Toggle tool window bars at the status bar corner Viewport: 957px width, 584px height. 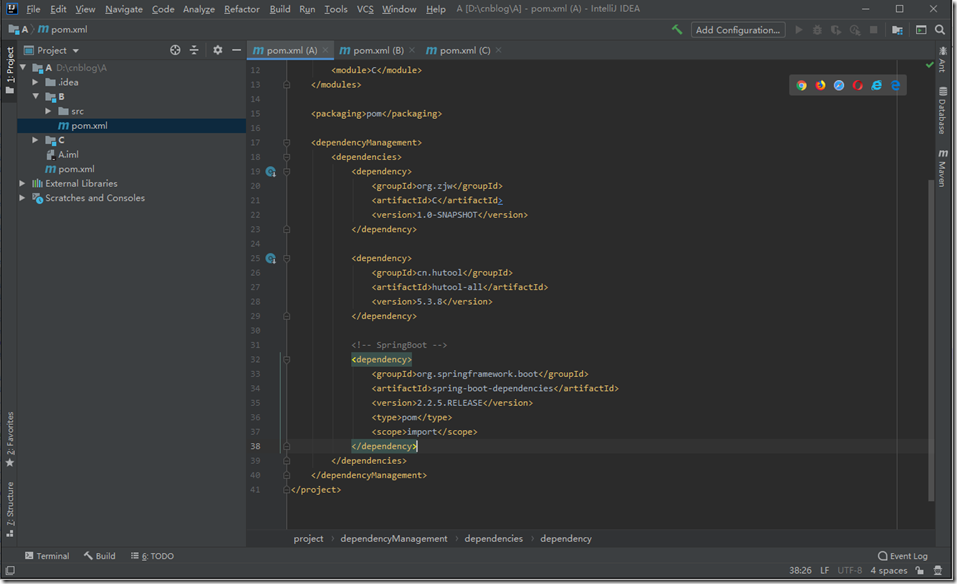pos(10,571)
